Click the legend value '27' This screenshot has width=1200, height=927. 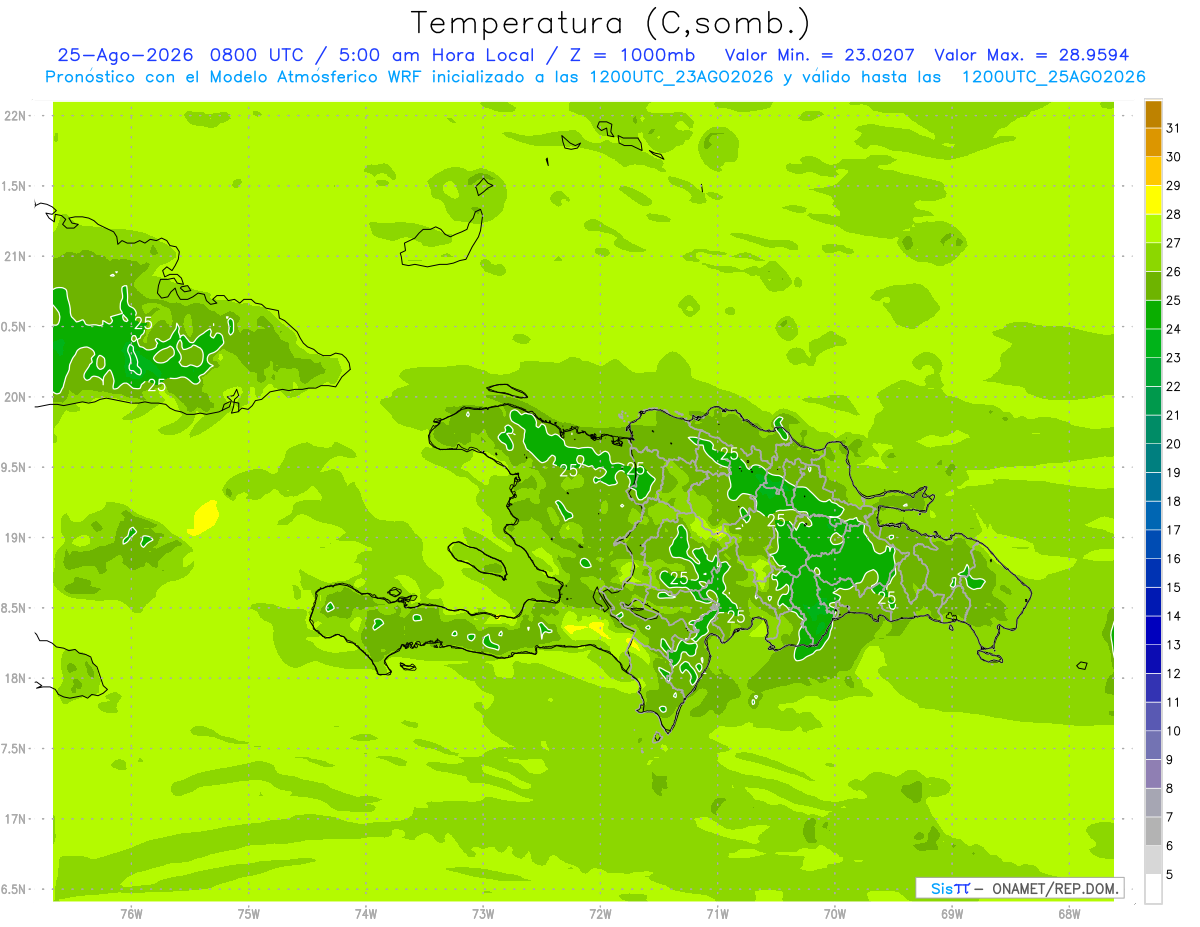(1174, 243)
